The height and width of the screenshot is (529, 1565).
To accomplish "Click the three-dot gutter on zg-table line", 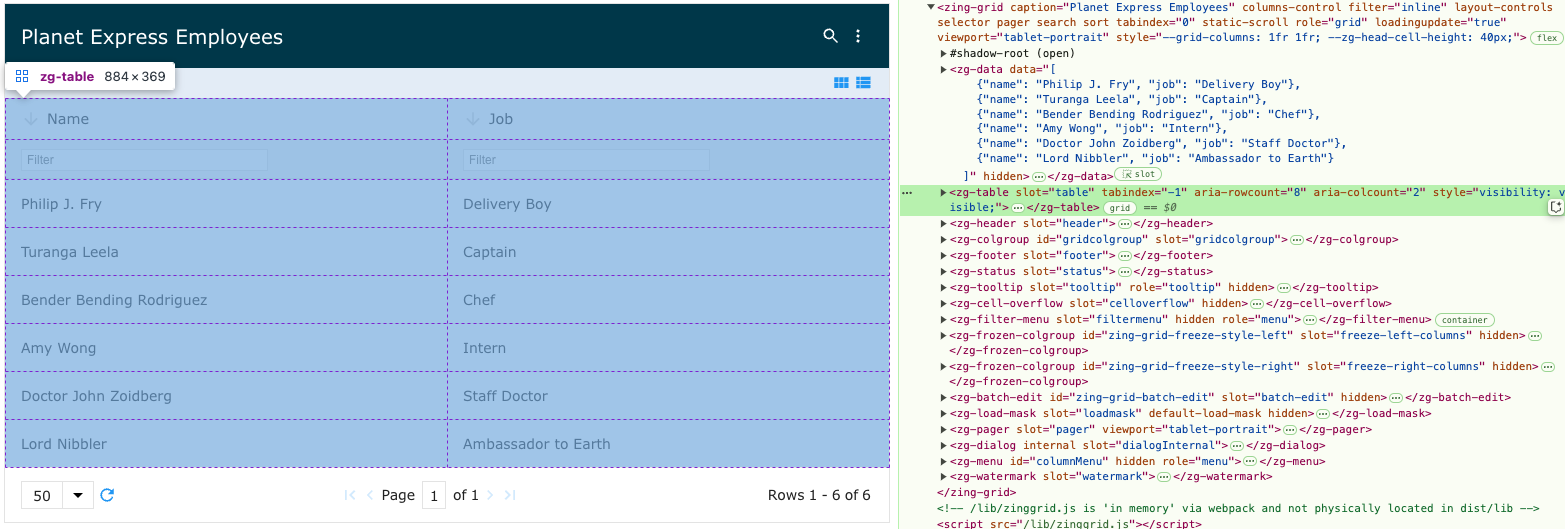I will 906,191.
